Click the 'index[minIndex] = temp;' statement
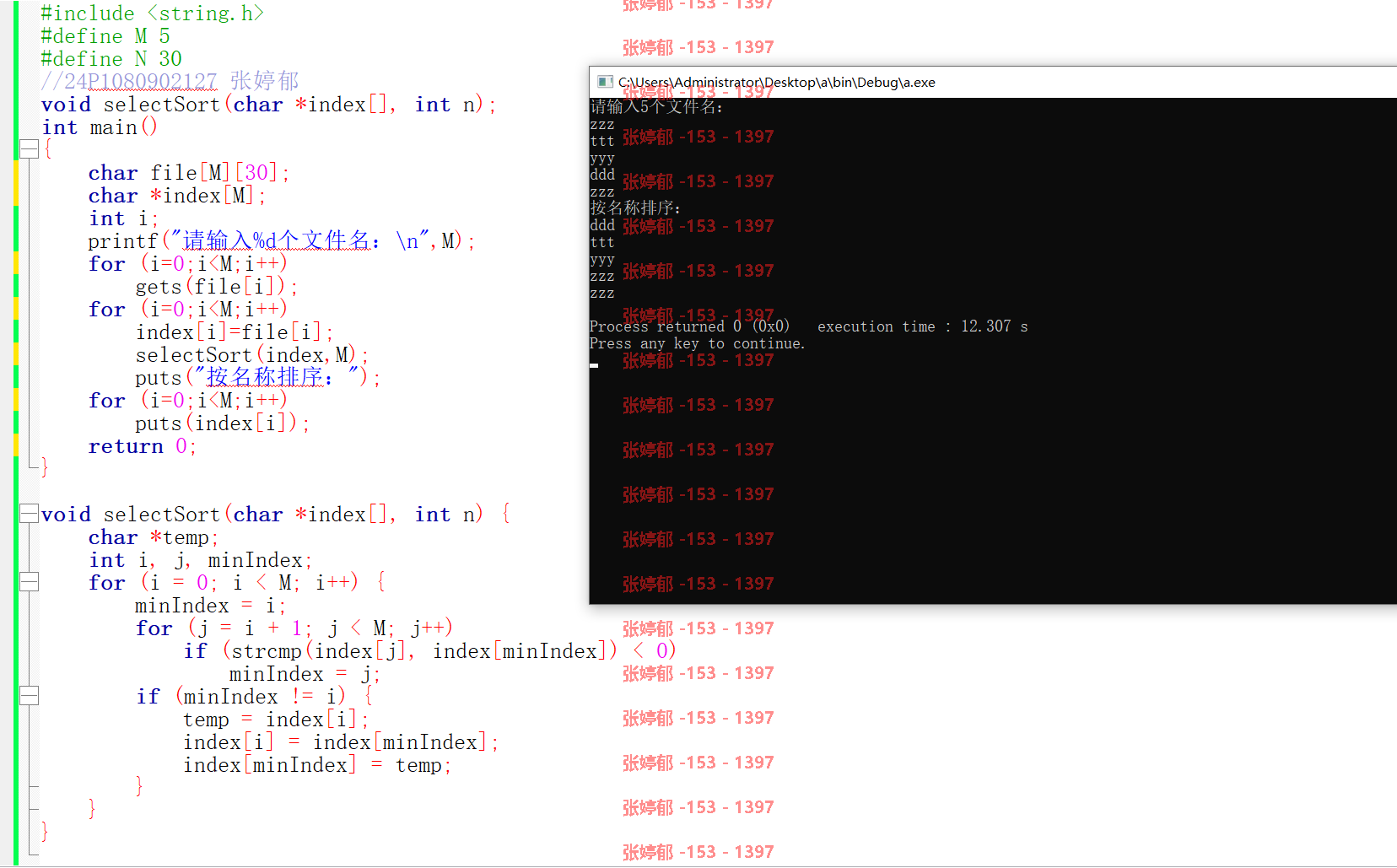The width and height of the screenshot is (1397, 868). click(318, 765)
